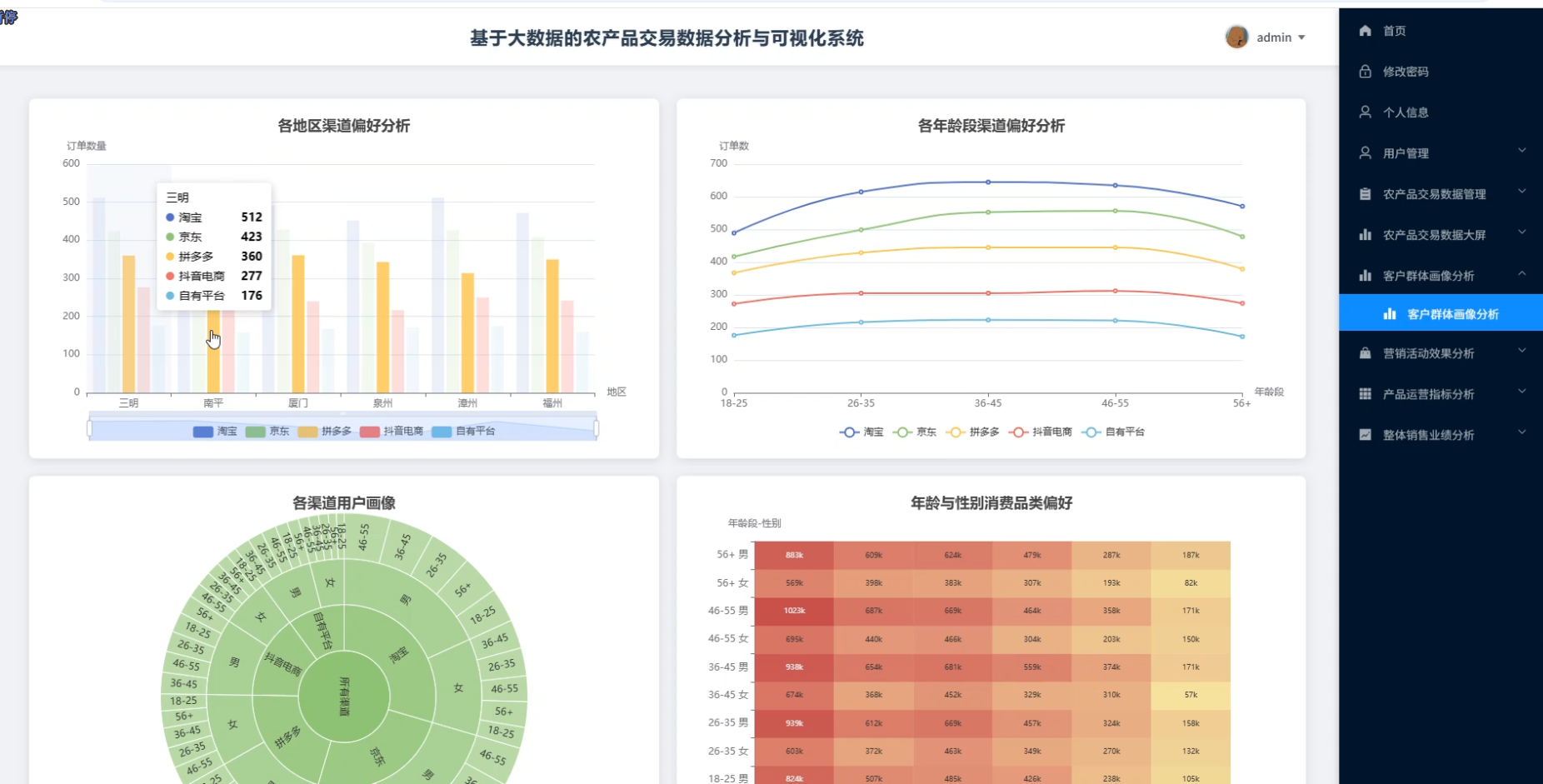This screenshot has width=1543, height=784.
Task: Click the 883k heatmap cell
Action: pyautogui.click(x=794, y=555)
